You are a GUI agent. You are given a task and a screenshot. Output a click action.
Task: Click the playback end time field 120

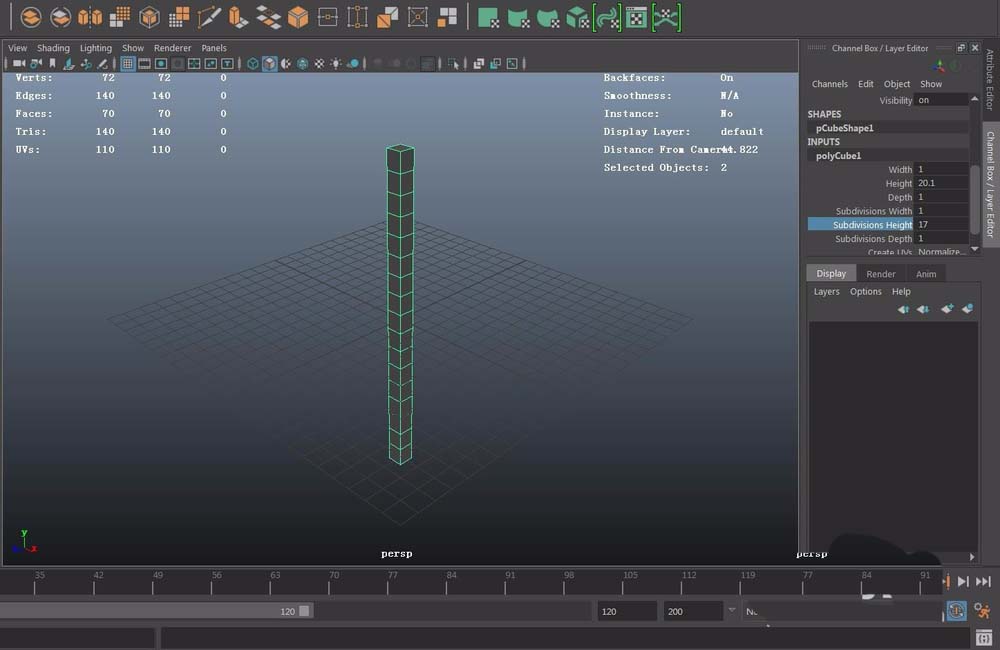pos(627,611)
